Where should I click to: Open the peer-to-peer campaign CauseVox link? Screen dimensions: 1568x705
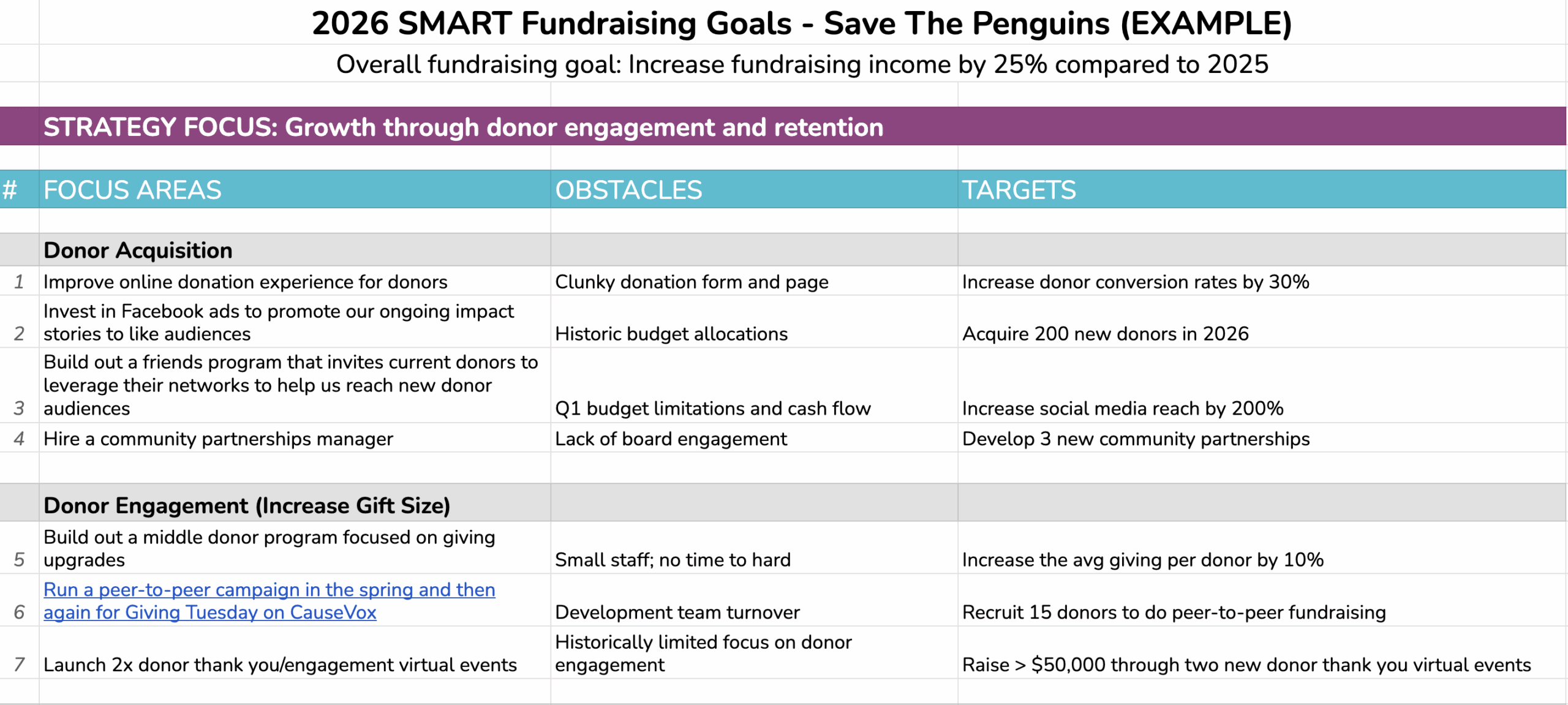pyautogui.click(x=269, y=601)
